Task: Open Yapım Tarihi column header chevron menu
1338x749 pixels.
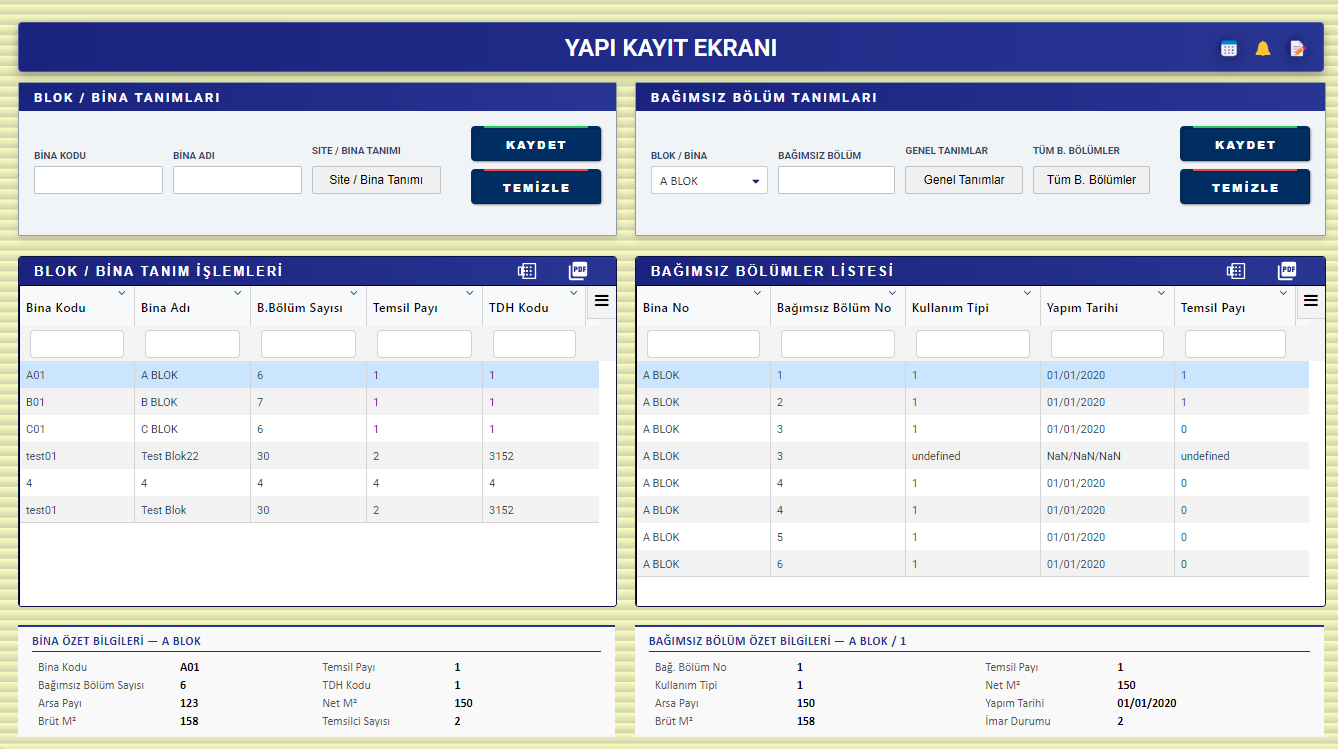Action: pos(1161,293)
